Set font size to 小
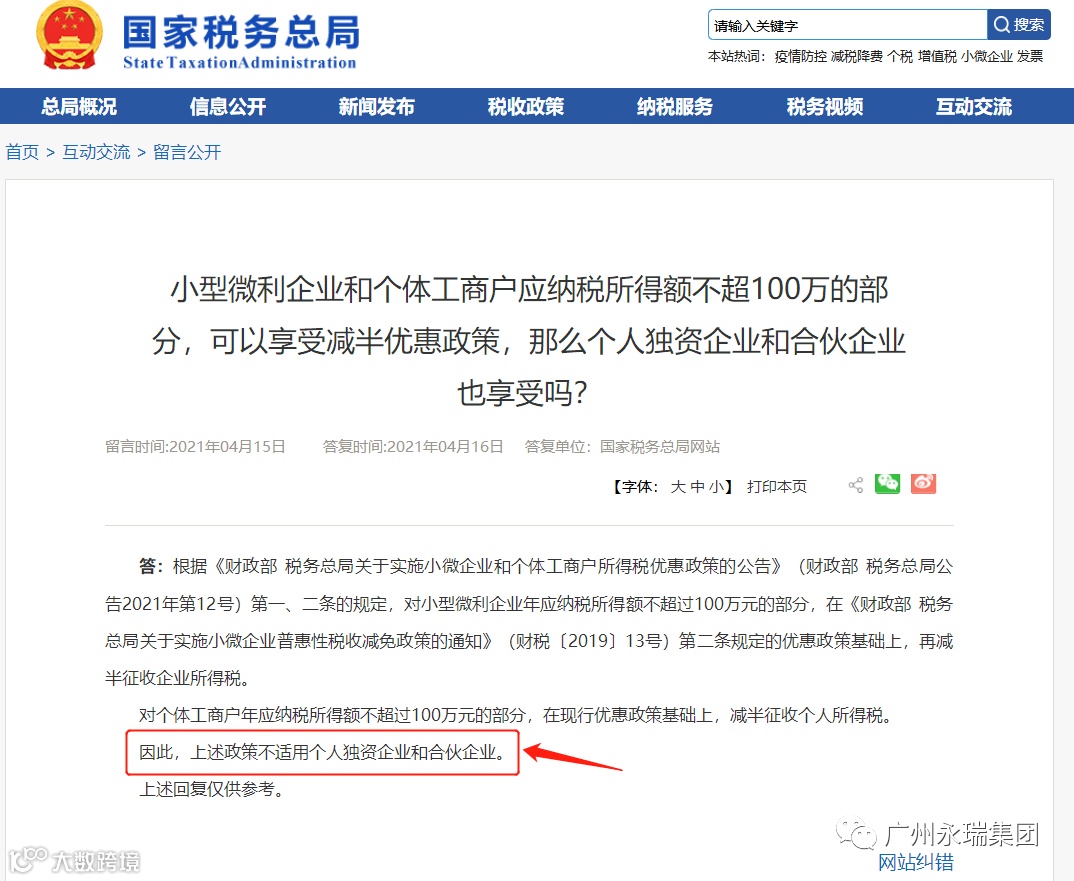The image size is (1074, 881). [716, 486]
